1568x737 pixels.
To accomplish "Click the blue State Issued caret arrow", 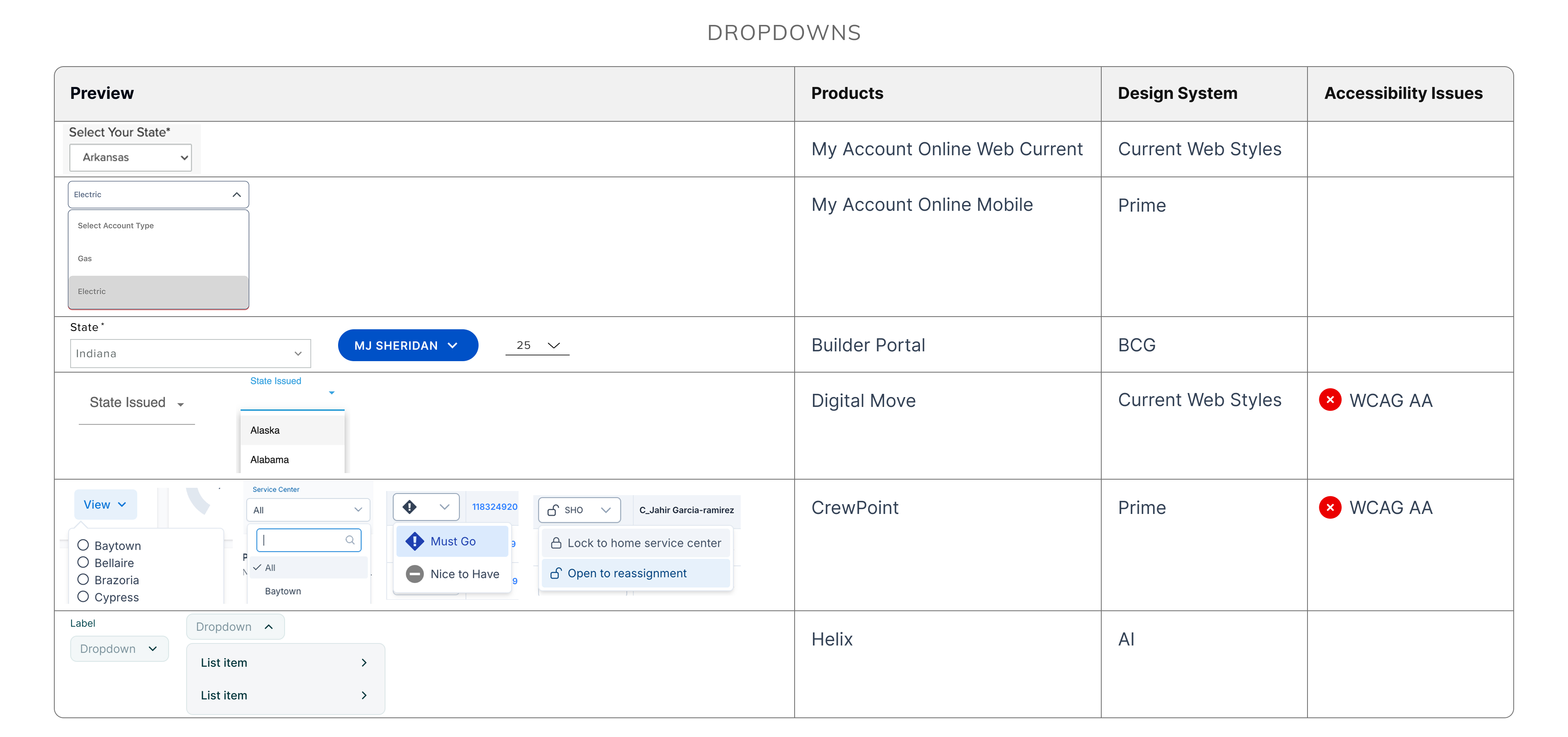I will pos(332,393).
